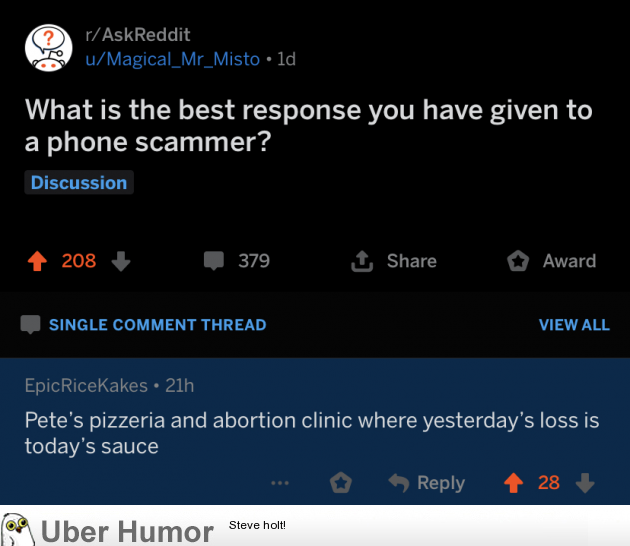The width and height of the screenshot is (630, 546).
Task: Click the SINGLE COMMENT THREAD label
Action: pos(157,325)
